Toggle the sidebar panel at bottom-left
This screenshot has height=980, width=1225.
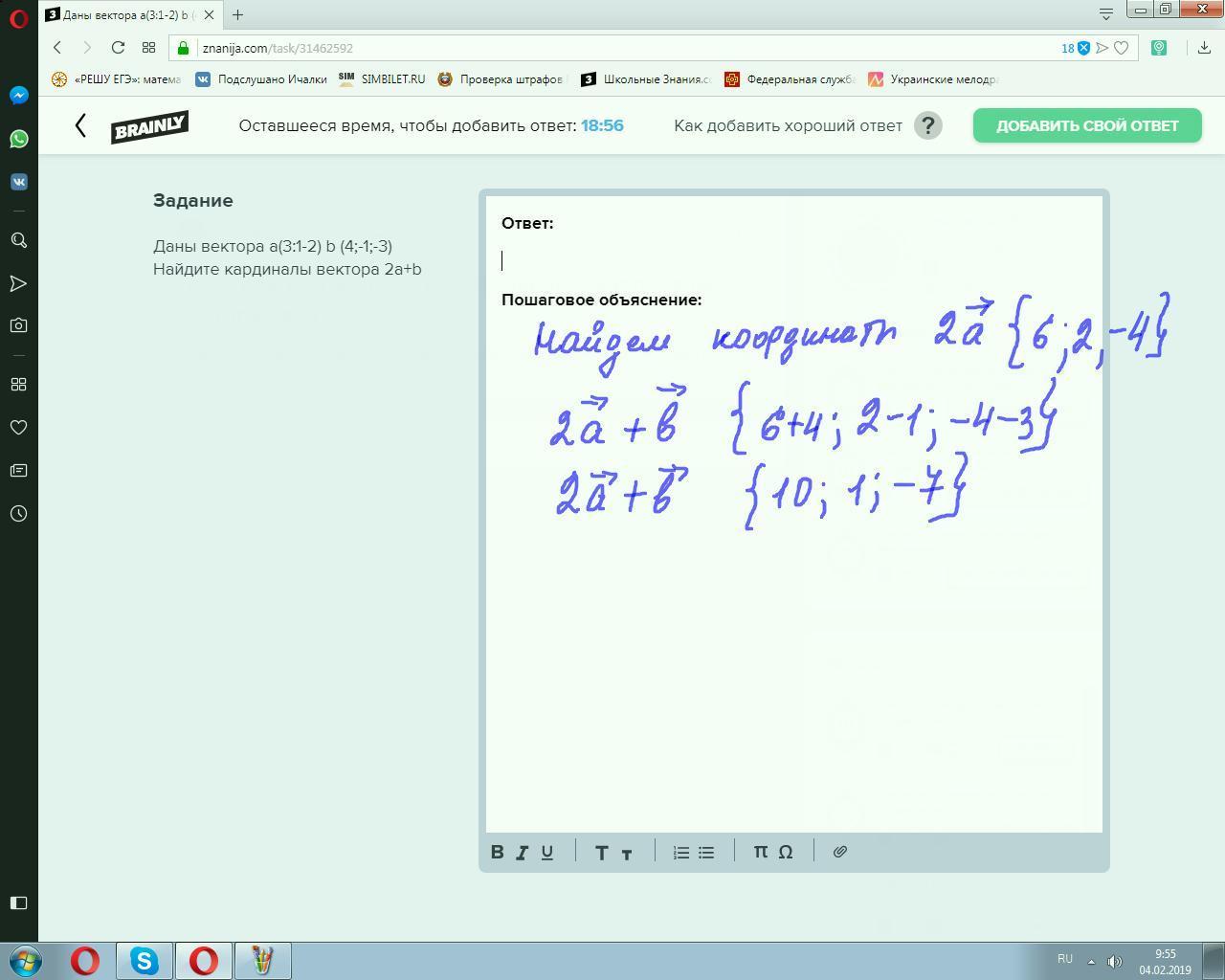tap(19, 902)
